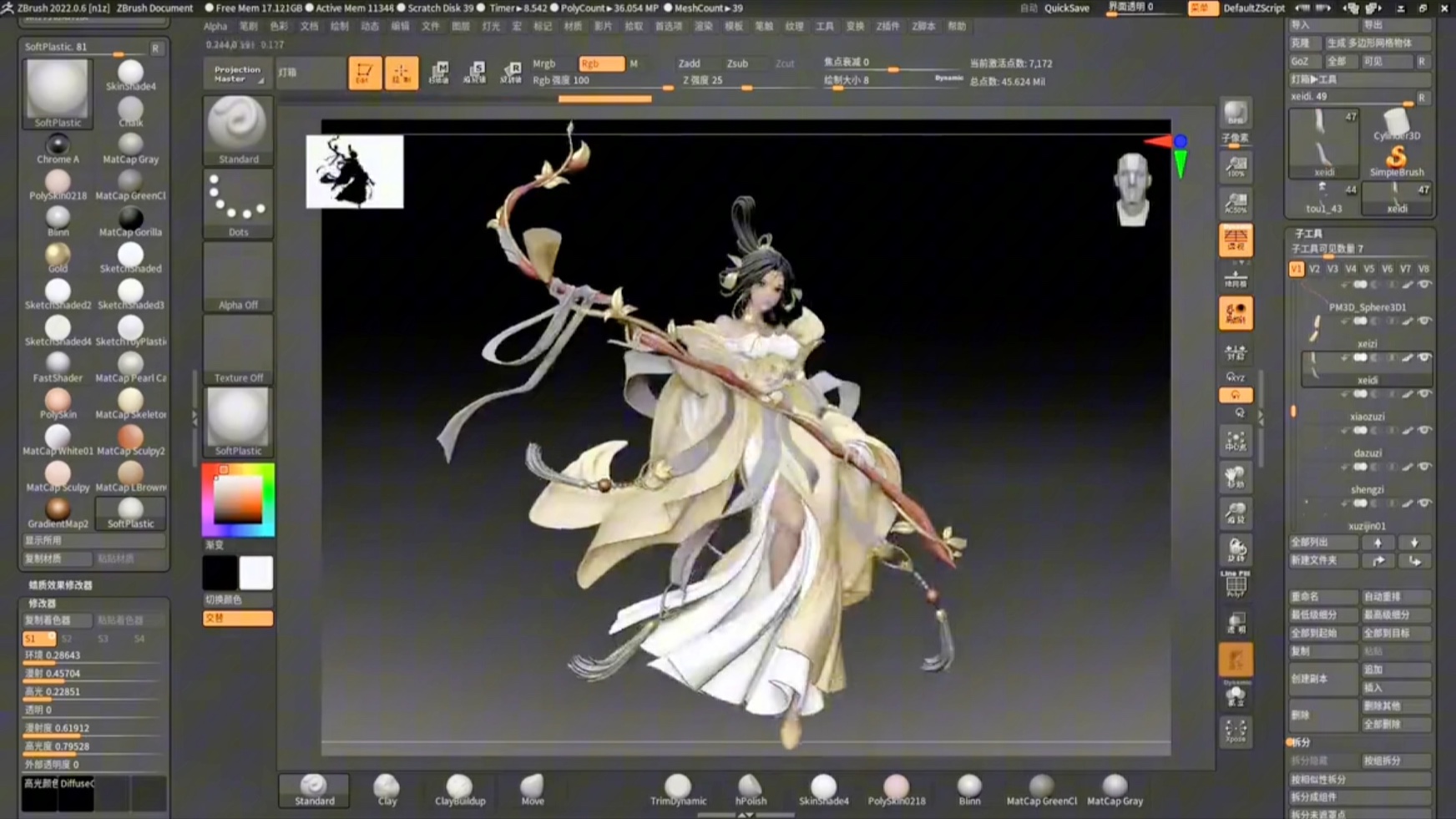
Task: Select the black secondary color swatch
Action: (x=220, y=573)
